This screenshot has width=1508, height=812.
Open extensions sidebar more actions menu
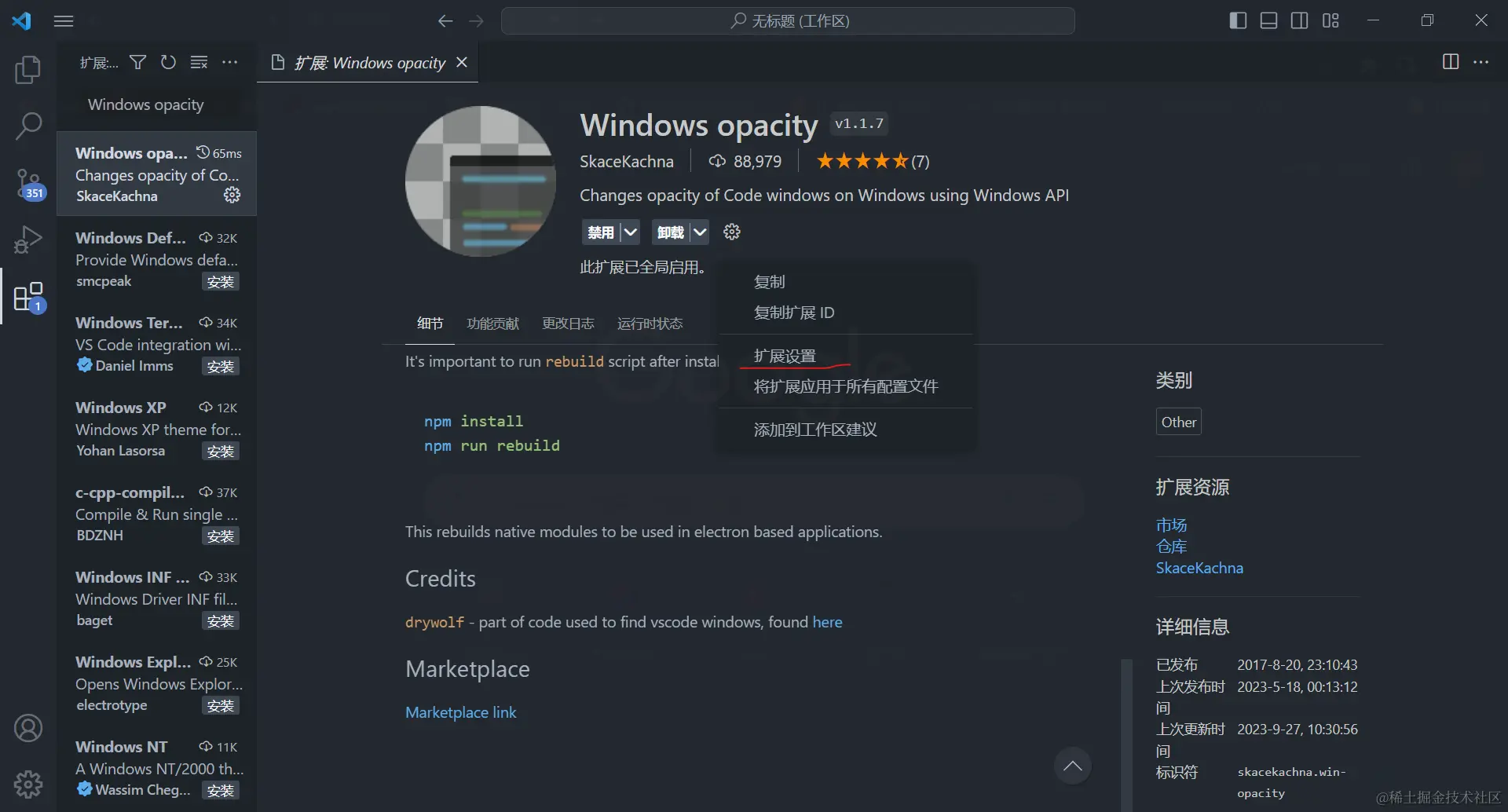[229, 62]
